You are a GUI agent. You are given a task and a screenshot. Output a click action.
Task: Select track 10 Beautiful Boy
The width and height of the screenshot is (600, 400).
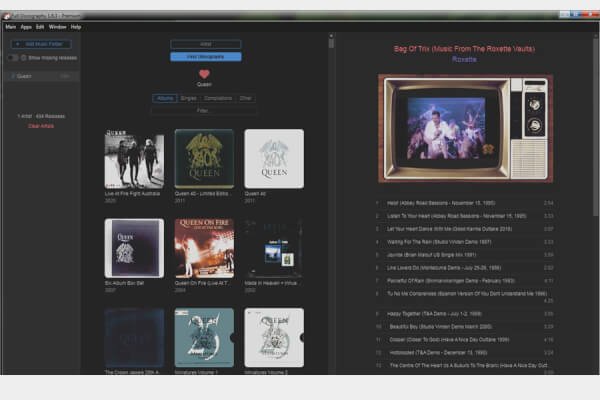pos(465,327)
